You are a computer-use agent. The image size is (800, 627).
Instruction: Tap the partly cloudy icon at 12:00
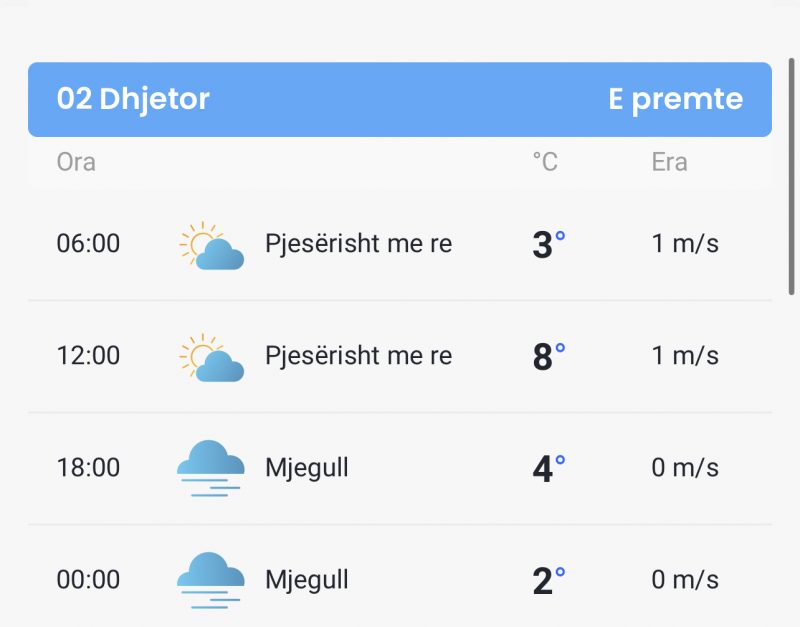[211, 358]
